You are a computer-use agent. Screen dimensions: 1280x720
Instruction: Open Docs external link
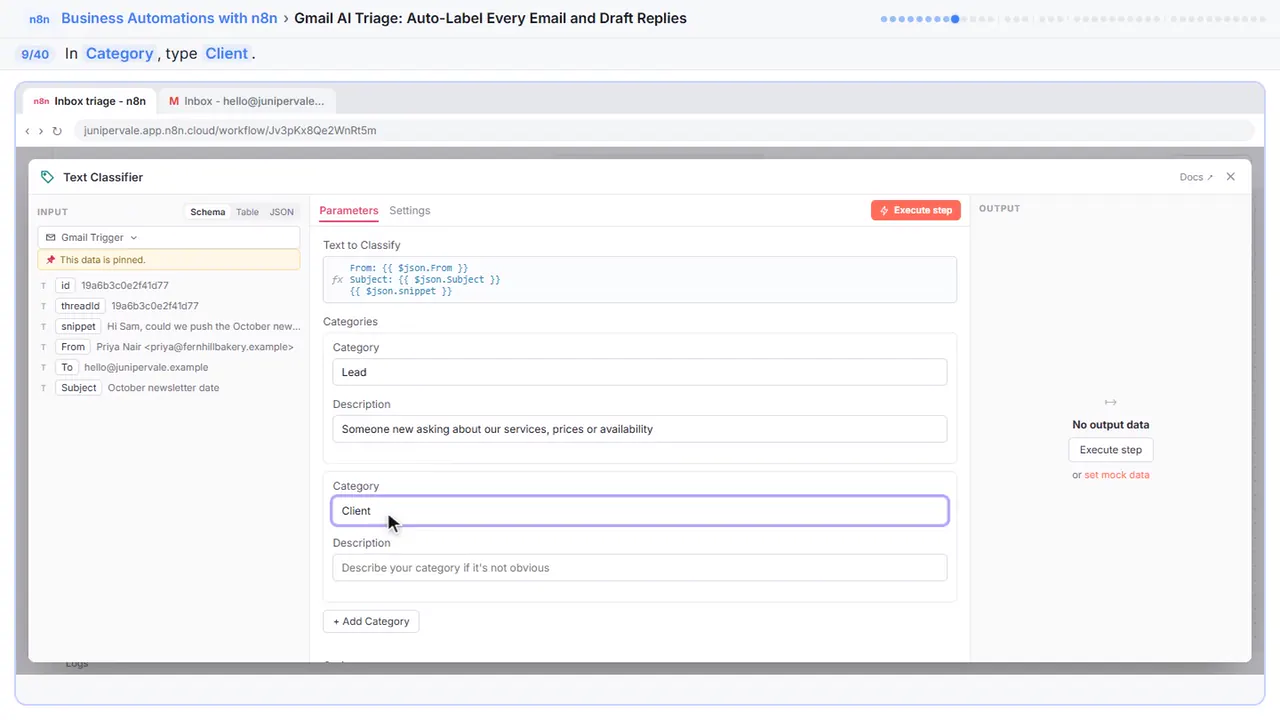tap(1196, 177)
